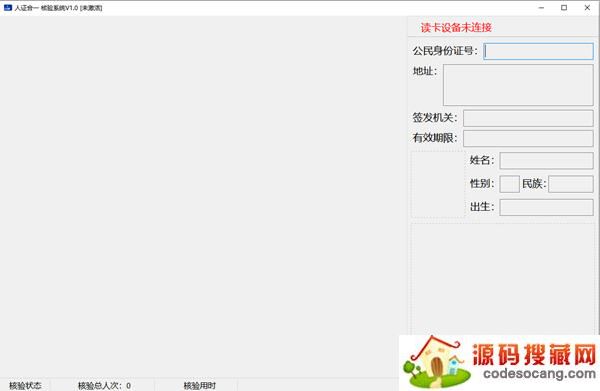Click the citizen ID number input field

coord(539,51)
